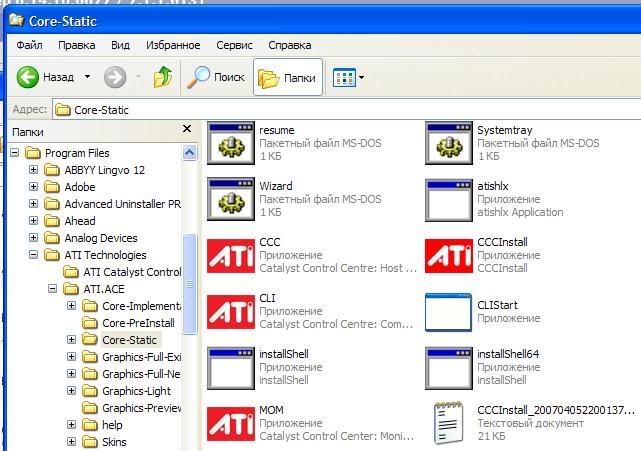Select the resume batch file icon

click(x=231, y=143)
